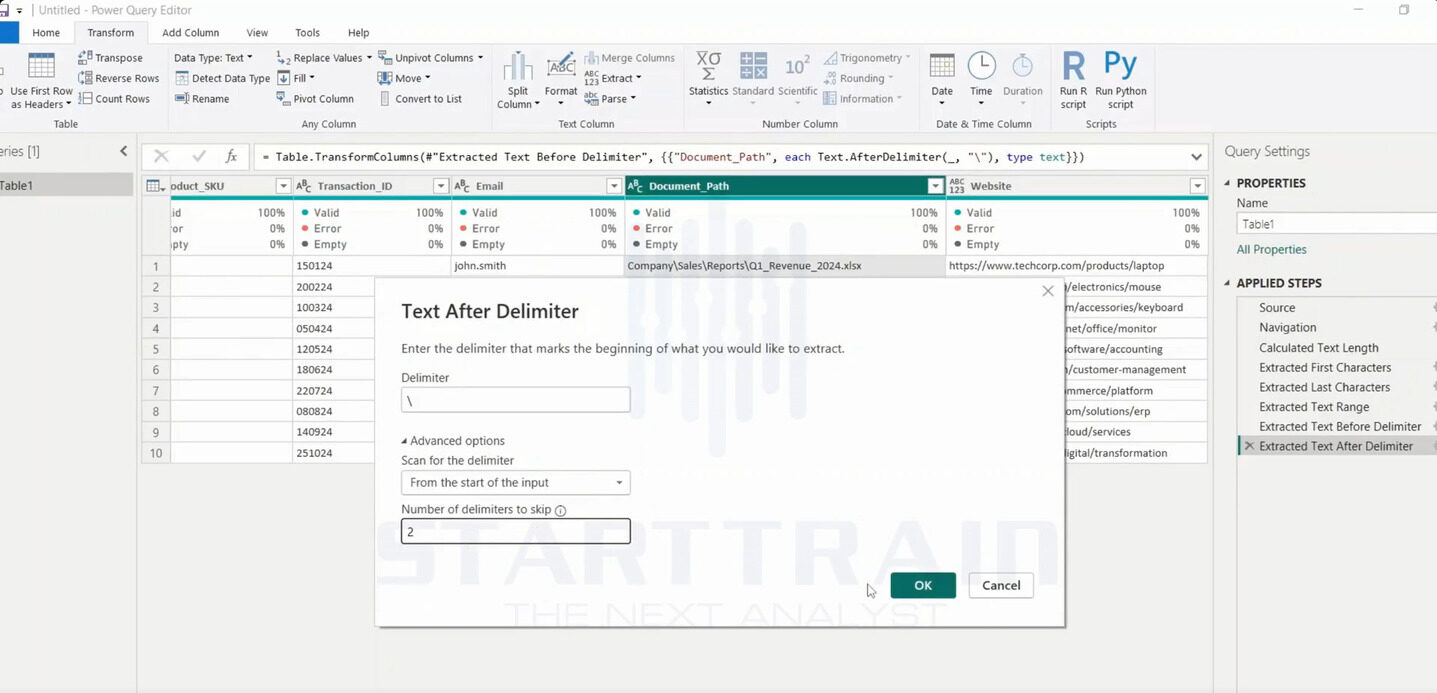1437x693 pixels.
Task: Open Use First Row as Headers
Action: tap(41, 81)
